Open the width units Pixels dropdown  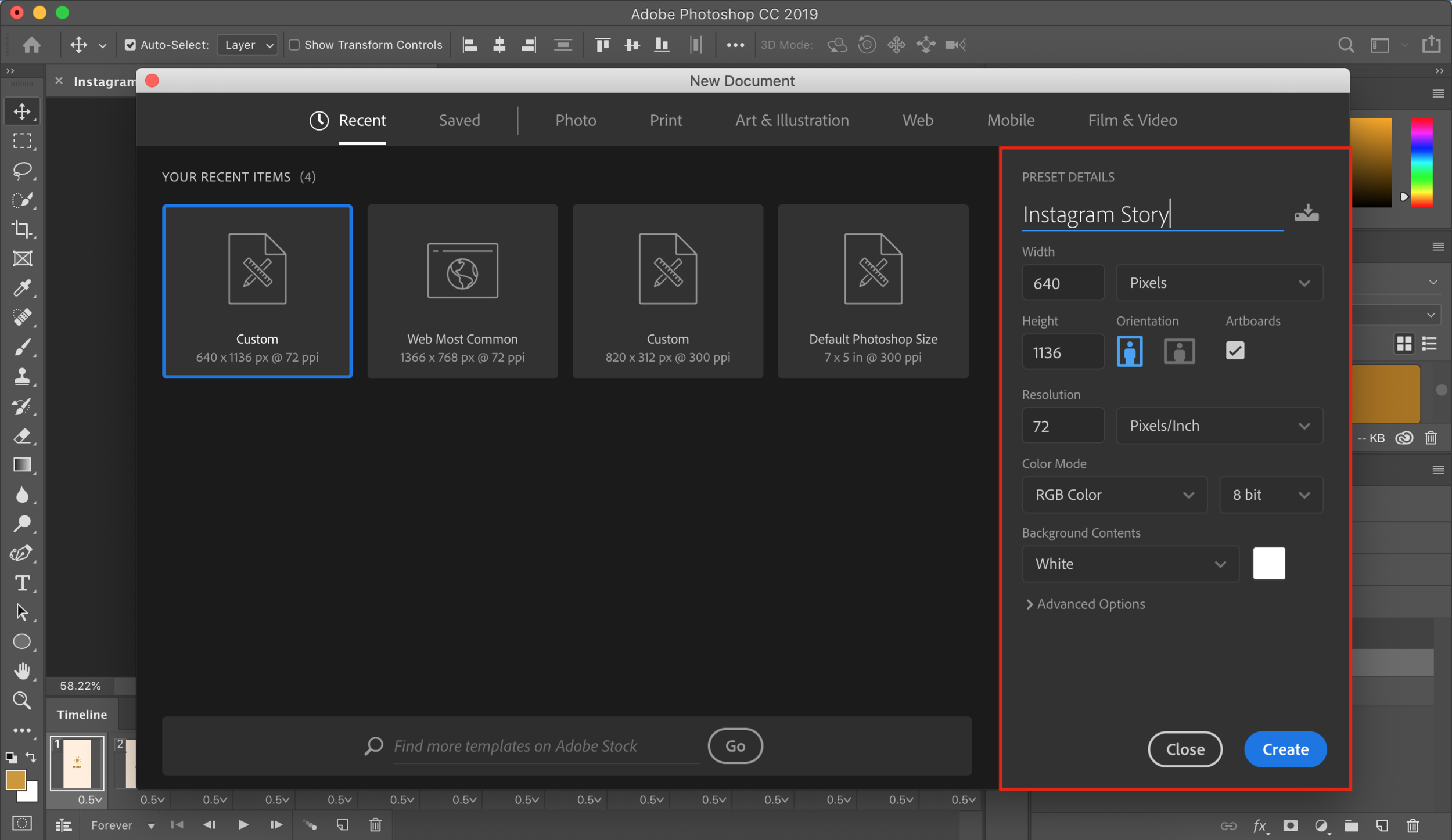[1219, 283]
